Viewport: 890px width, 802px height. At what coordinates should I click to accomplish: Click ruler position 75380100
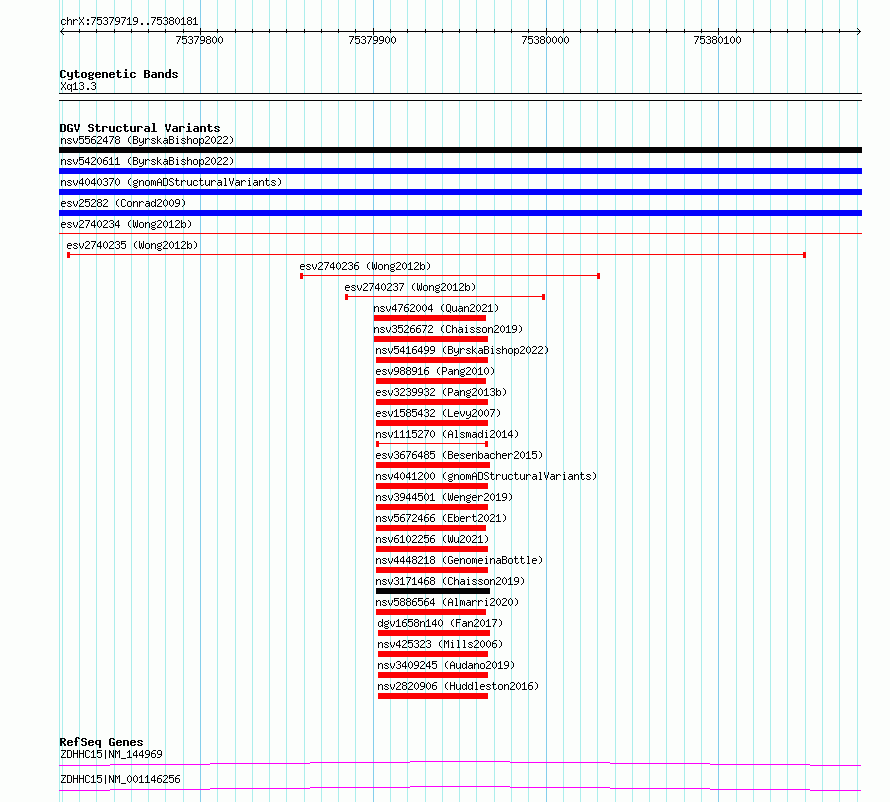[717, 40]
